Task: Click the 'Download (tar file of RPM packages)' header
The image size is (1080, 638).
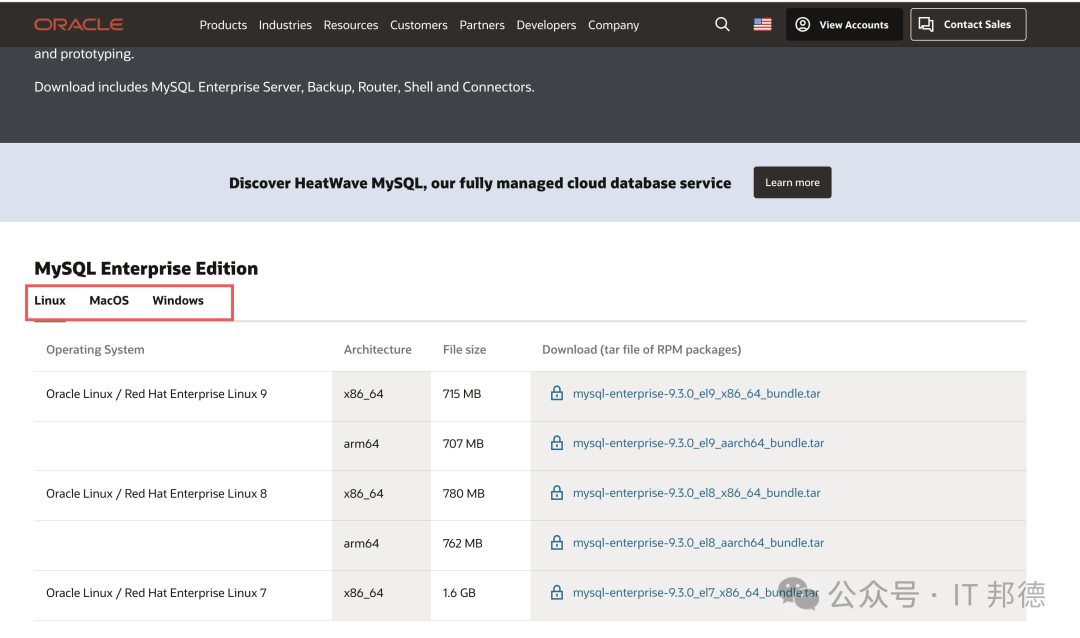Action: [x=641, y=349]
